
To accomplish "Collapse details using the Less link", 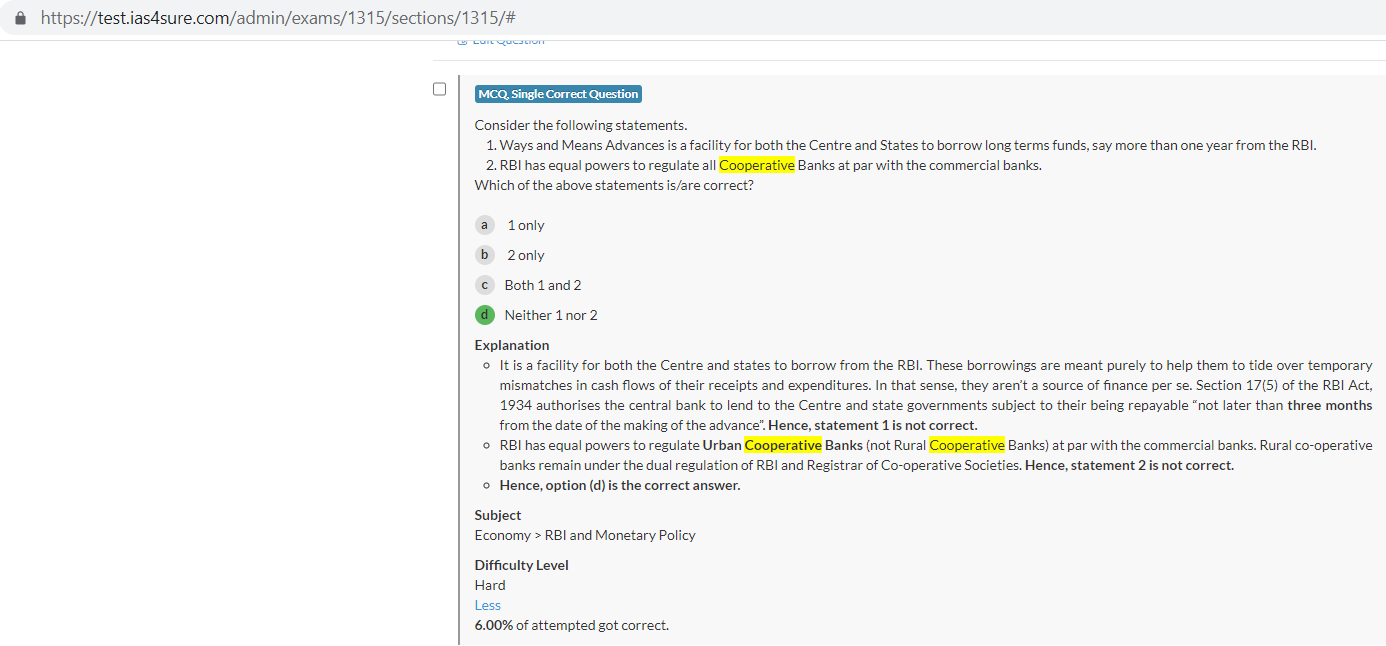I will (x=488, y=605).
